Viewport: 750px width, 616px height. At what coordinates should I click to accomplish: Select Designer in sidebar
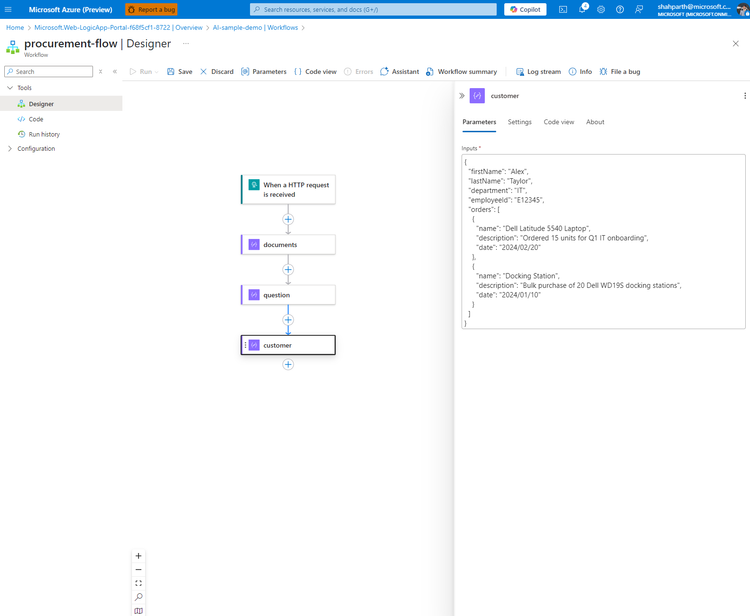(61, 104)
